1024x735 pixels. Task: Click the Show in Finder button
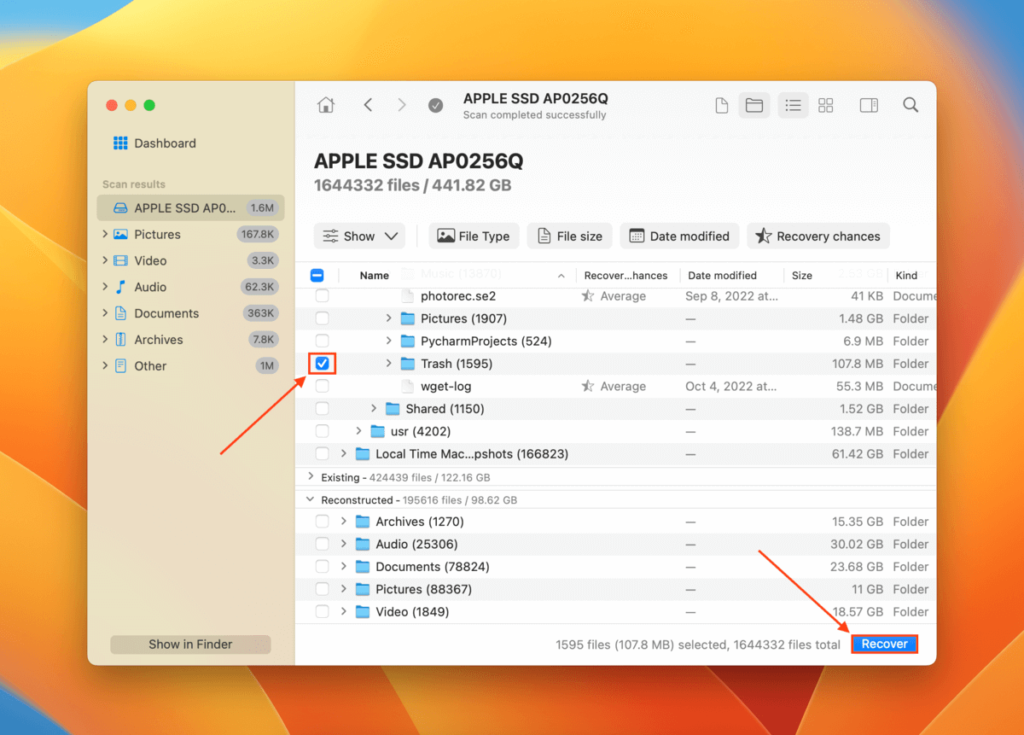[x=190, y=644]
